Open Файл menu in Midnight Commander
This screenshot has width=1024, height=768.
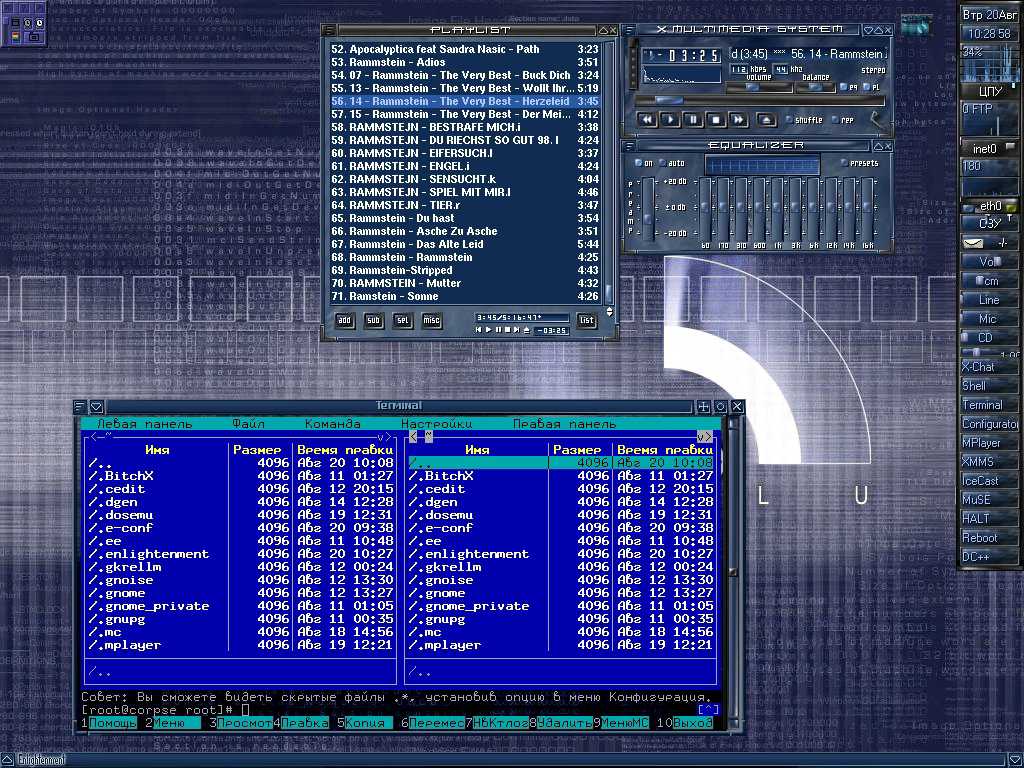tap(248, 424)
